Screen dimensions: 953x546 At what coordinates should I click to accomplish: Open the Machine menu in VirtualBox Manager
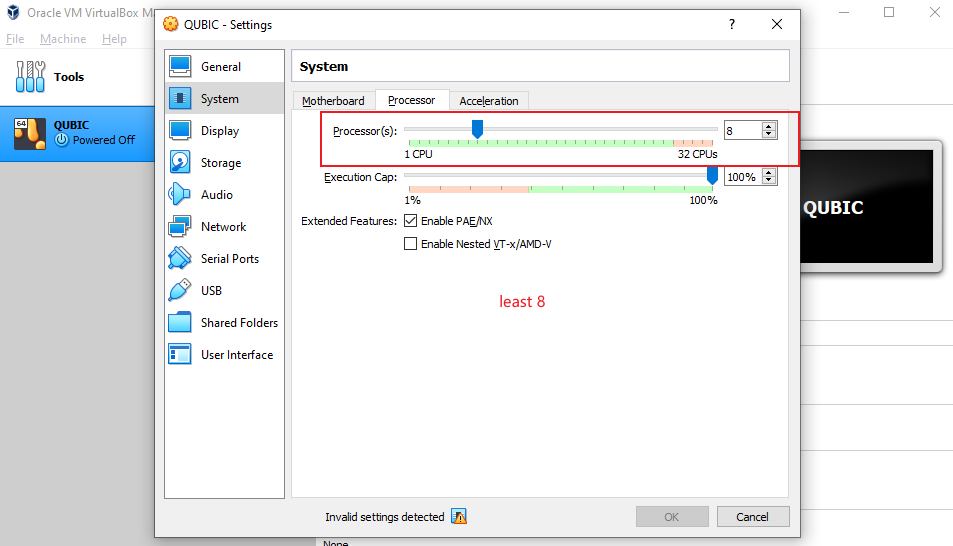coord(63,39)
